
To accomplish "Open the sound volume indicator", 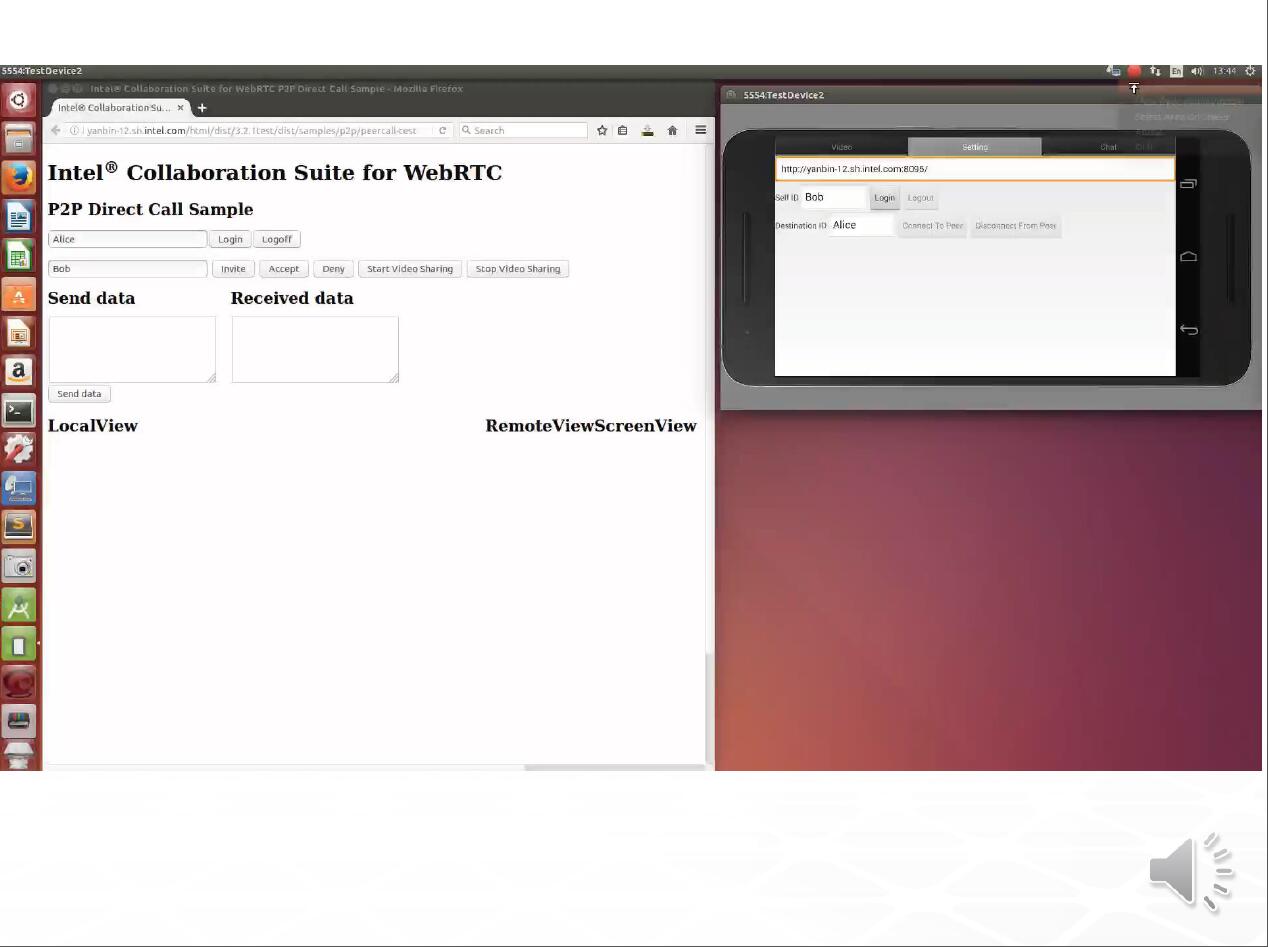I will tap(1197, 71).
